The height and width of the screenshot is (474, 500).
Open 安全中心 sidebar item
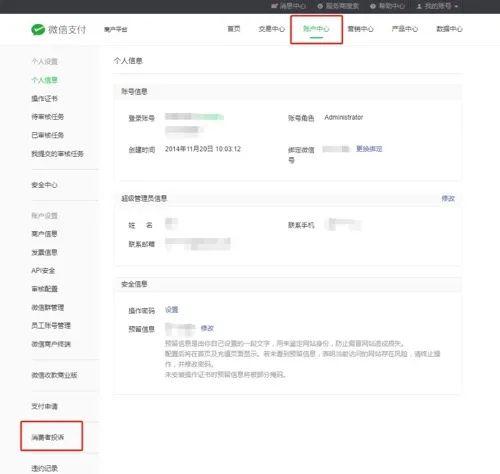44,185
